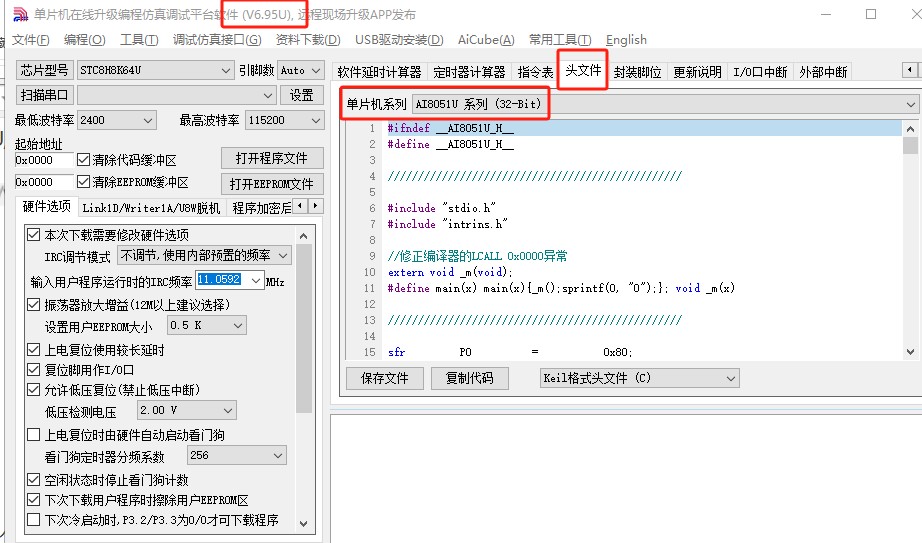Toggle 空闲状态时停止看门狗计数 checkbox
The height and width of the screenshot is (543, 922).
(x=34, y=480)
